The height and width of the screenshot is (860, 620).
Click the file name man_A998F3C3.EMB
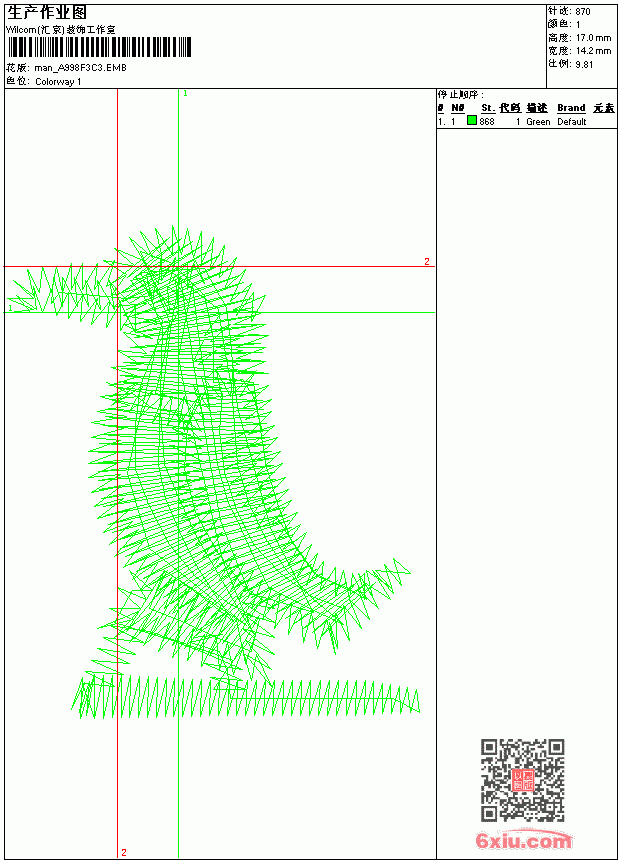[x=80, y=67]
